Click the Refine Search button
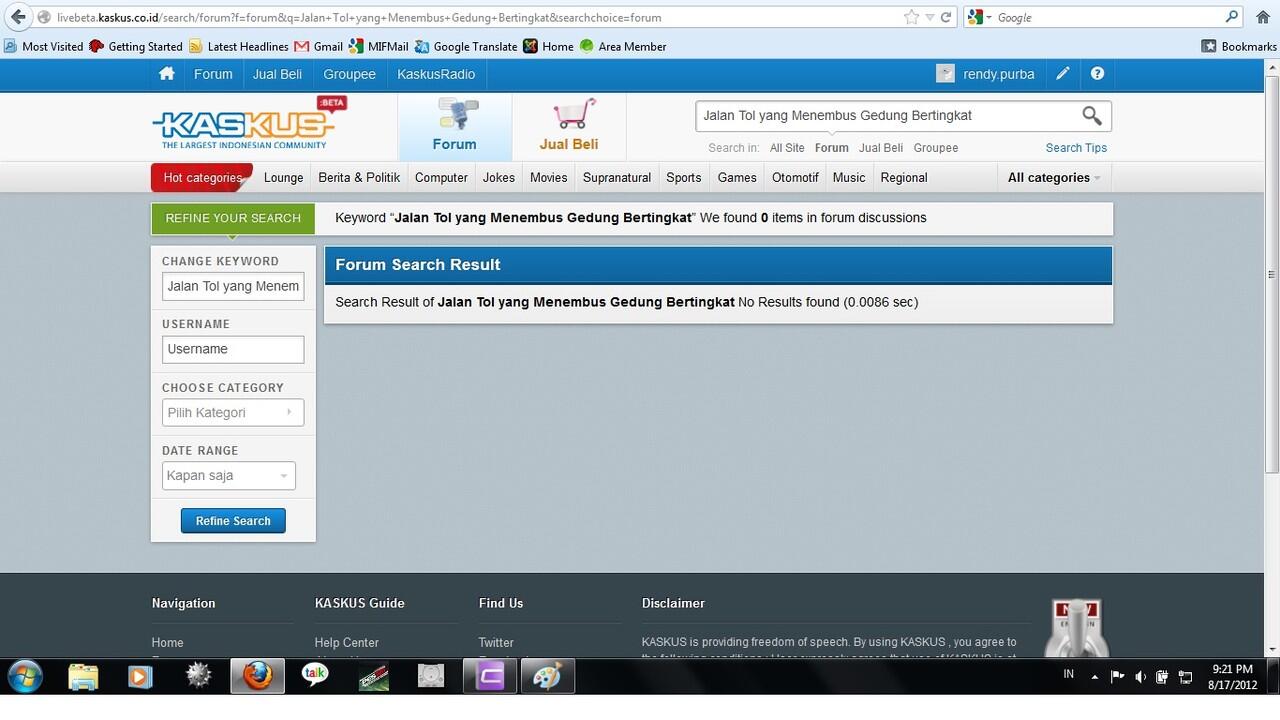The height and width of the screenshot is (720, 1280). (x=233, y=521)
